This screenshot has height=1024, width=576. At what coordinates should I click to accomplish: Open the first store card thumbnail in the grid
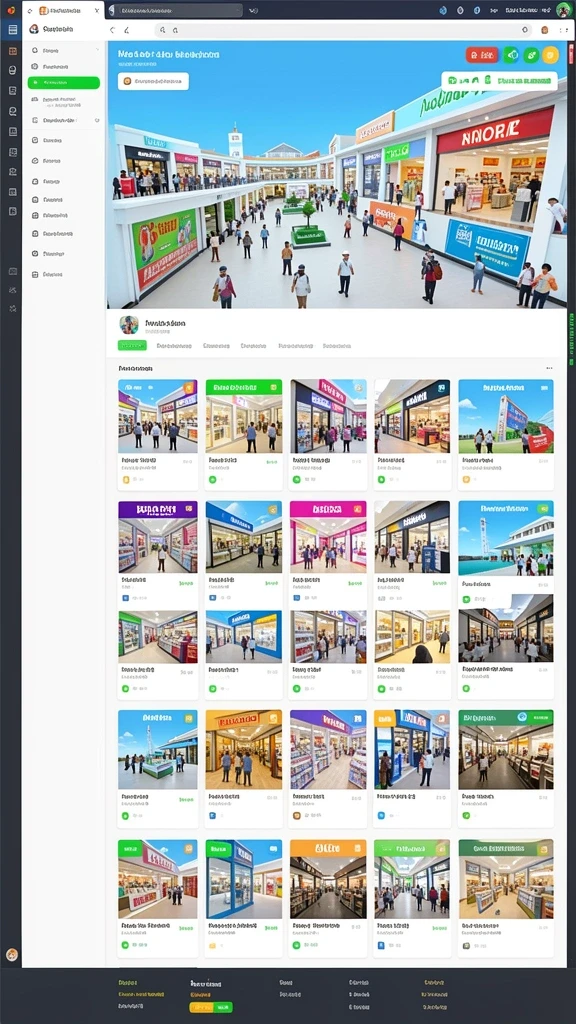point(158,416)
